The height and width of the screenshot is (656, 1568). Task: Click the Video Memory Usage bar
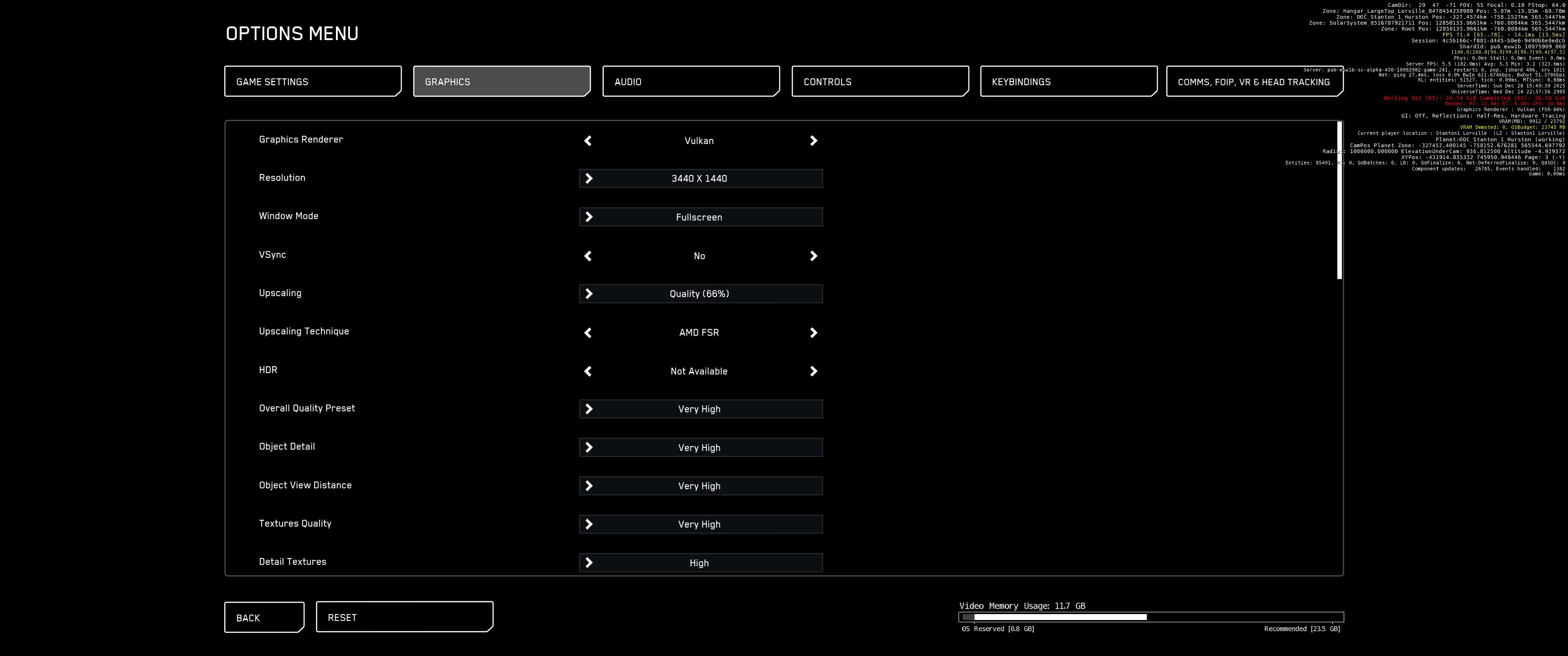click(x=1150, y=617)
